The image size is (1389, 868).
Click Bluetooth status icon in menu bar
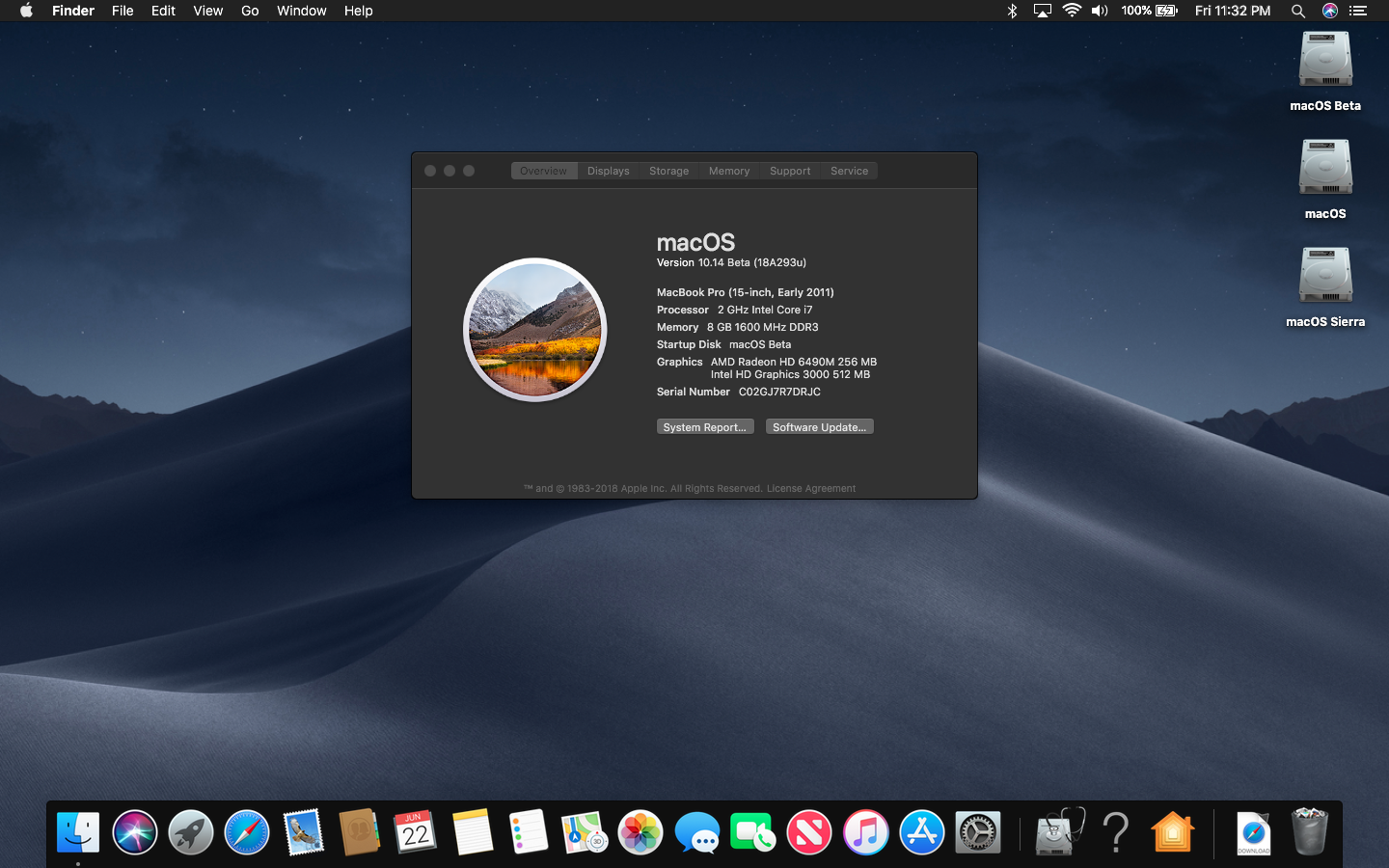pos(1012,11)
